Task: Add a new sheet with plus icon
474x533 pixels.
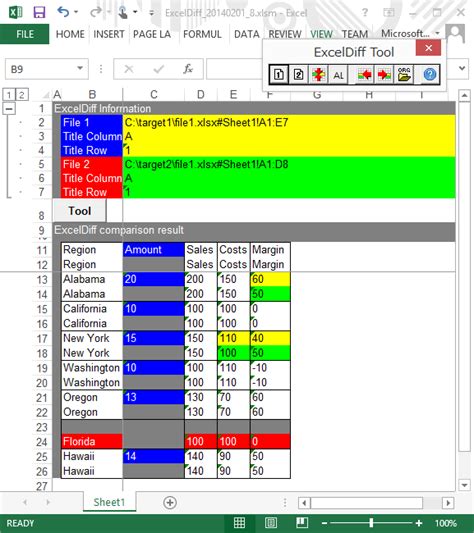Action: point(170,502)
